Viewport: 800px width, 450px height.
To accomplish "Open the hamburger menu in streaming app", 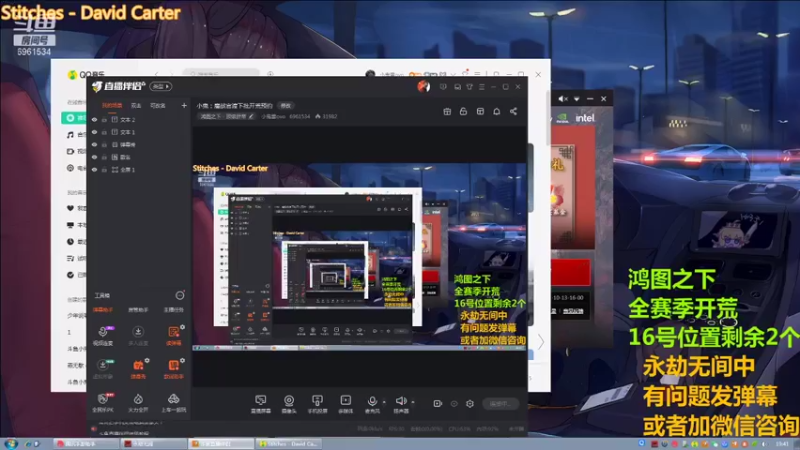I will [482, 87].
